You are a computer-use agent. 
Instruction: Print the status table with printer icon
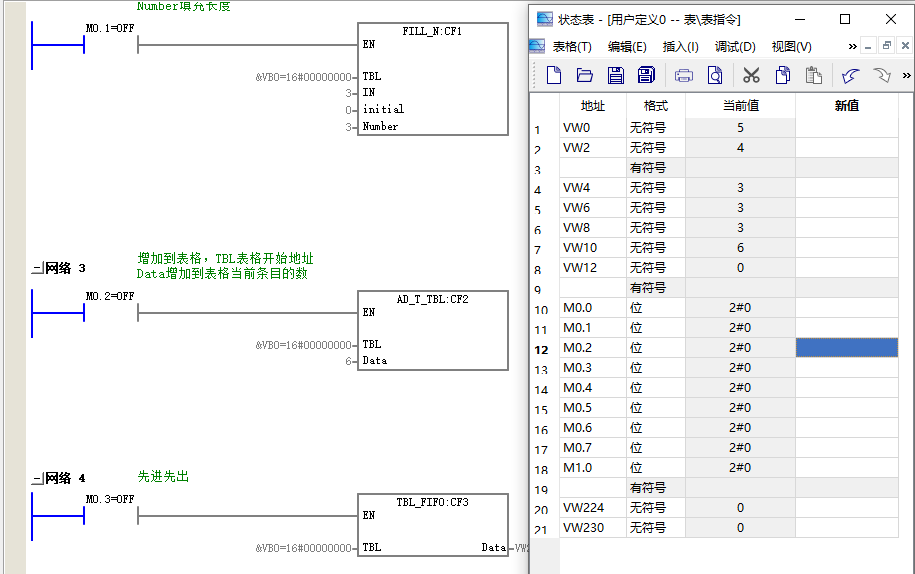tap(684, 75)
